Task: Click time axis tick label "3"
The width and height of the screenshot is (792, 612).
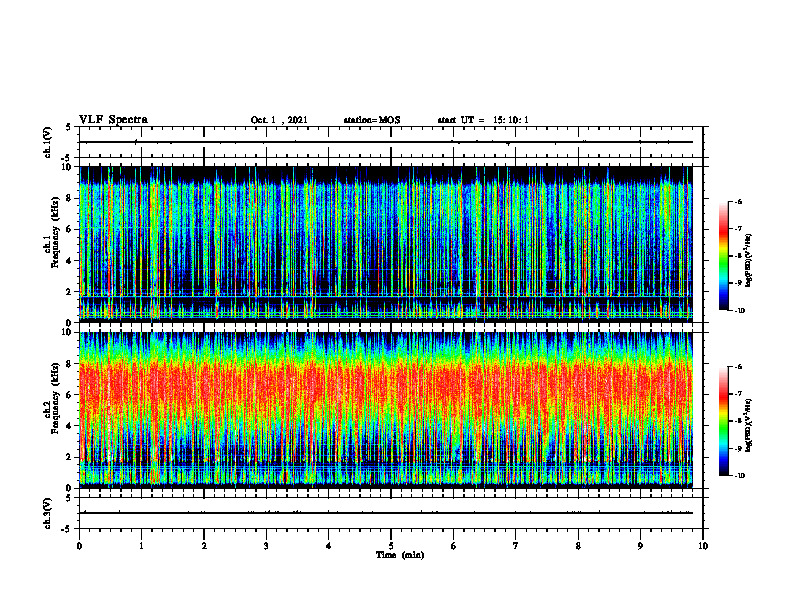Action: point(266,546)
